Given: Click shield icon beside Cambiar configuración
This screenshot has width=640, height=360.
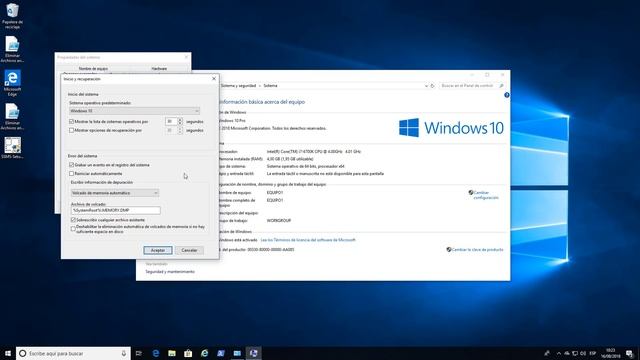Looking at the screenshot, I should (x=471, y=192).
